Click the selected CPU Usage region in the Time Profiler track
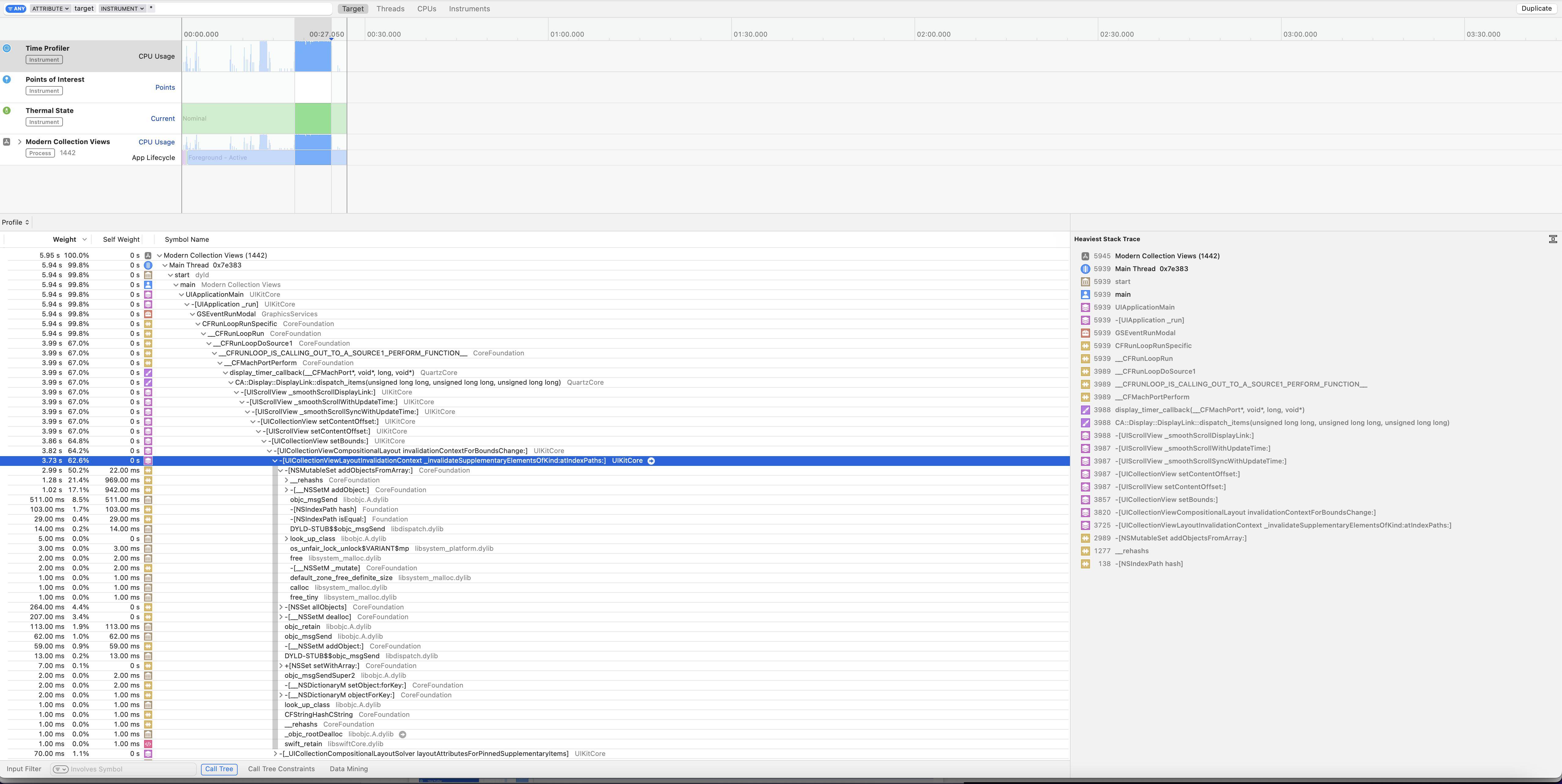The image size is (1562, 784). coord(313,56)
